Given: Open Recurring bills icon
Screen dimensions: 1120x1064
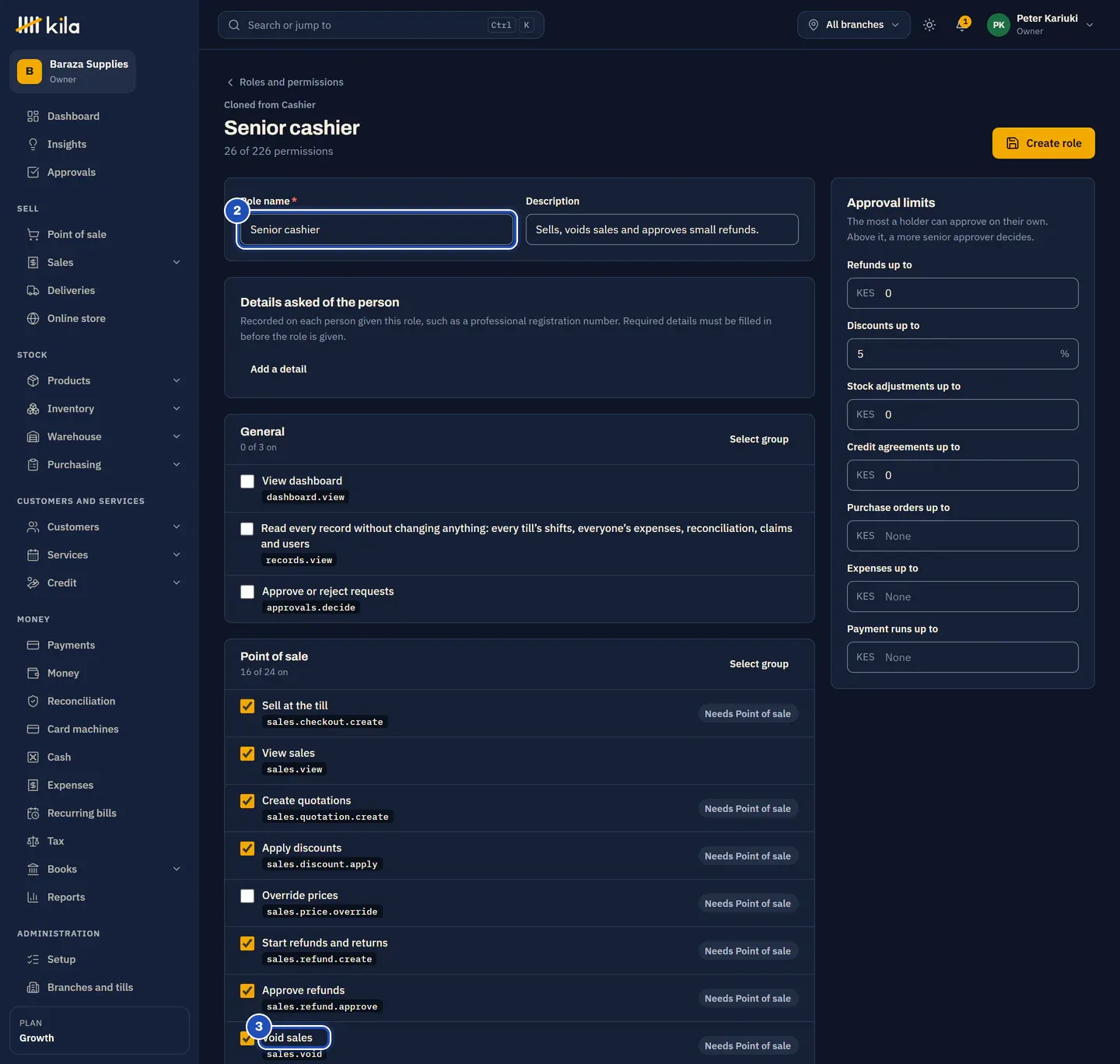Looking at the screenshot, I should pyautogui.click(x=33, y=814).
